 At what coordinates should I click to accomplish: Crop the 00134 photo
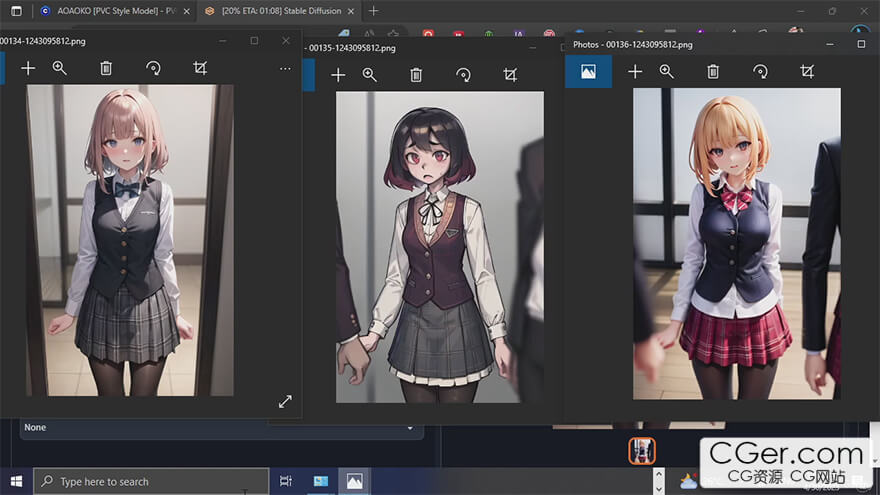200,68
